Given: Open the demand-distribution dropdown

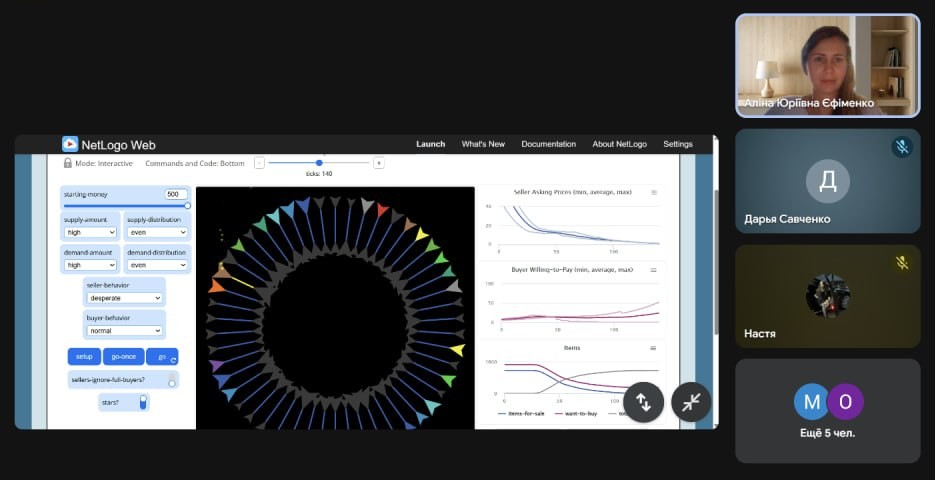Looking at the screenshot, I should [x=157, y=265].
